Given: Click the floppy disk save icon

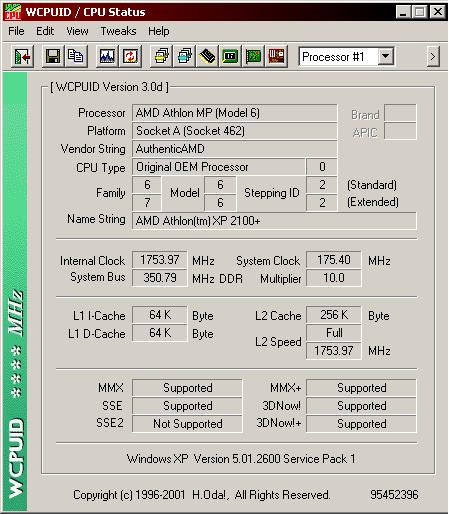Looking at the screenshot, I should click(x=53, y=57).
